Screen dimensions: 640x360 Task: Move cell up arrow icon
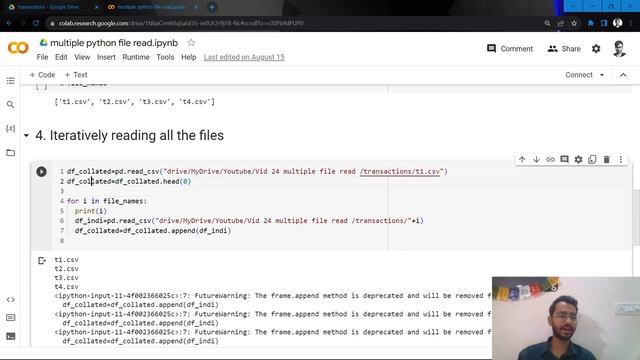522,160
